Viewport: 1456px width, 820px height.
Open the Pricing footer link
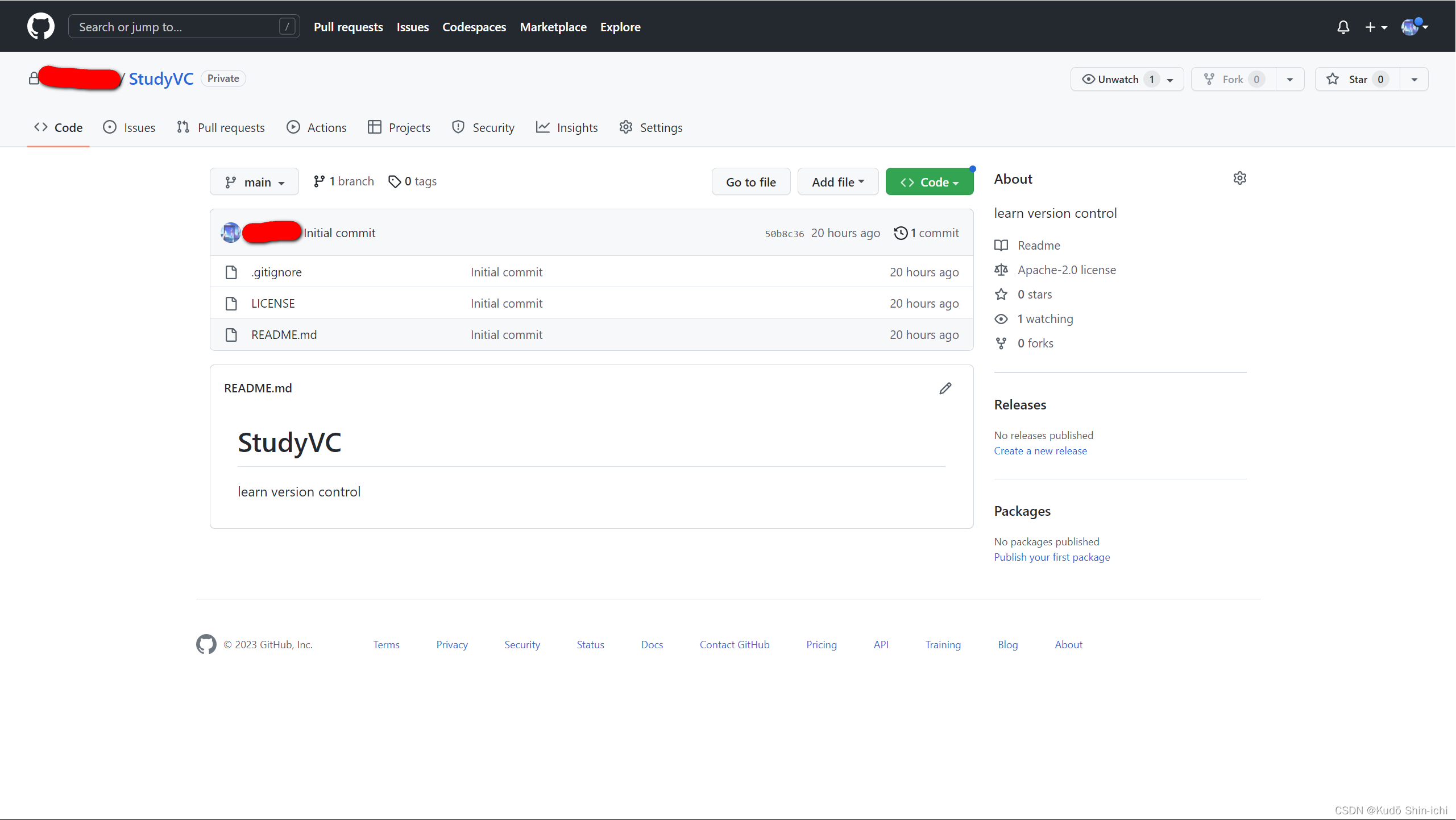(x=822, y=645)
